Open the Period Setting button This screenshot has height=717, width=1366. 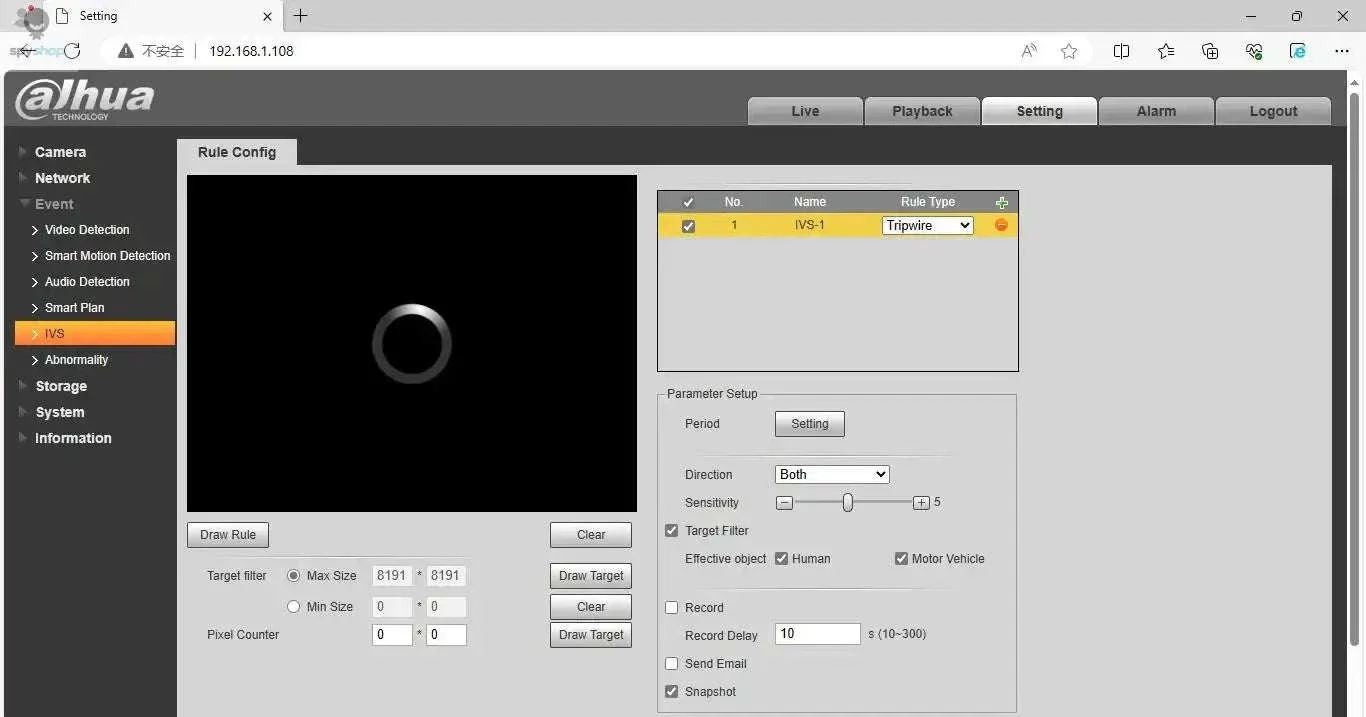810,424
